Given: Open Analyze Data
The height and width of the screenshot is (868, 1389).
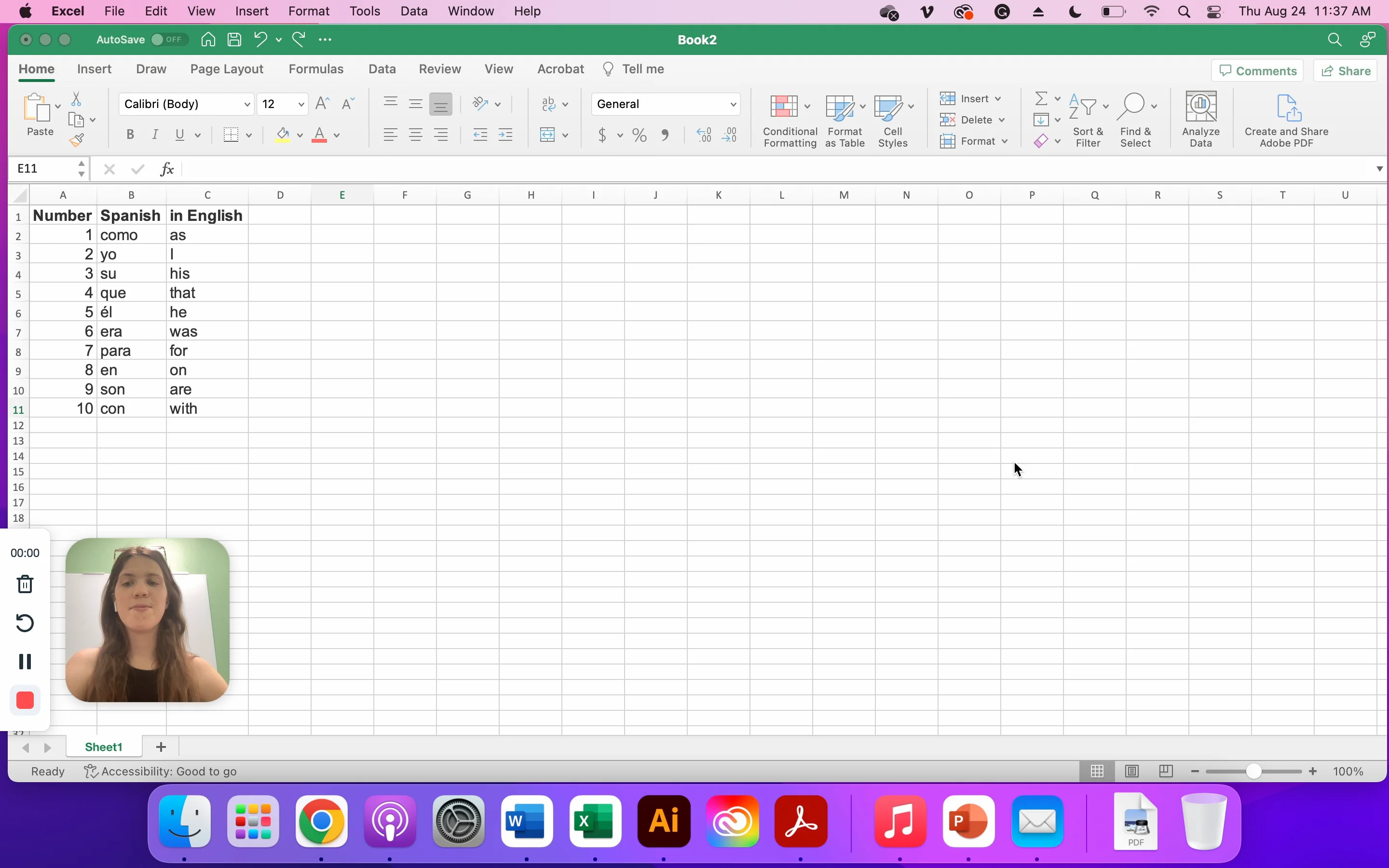Looking at the screenshot, I should pyautogui.click(x=1201, y=120).
